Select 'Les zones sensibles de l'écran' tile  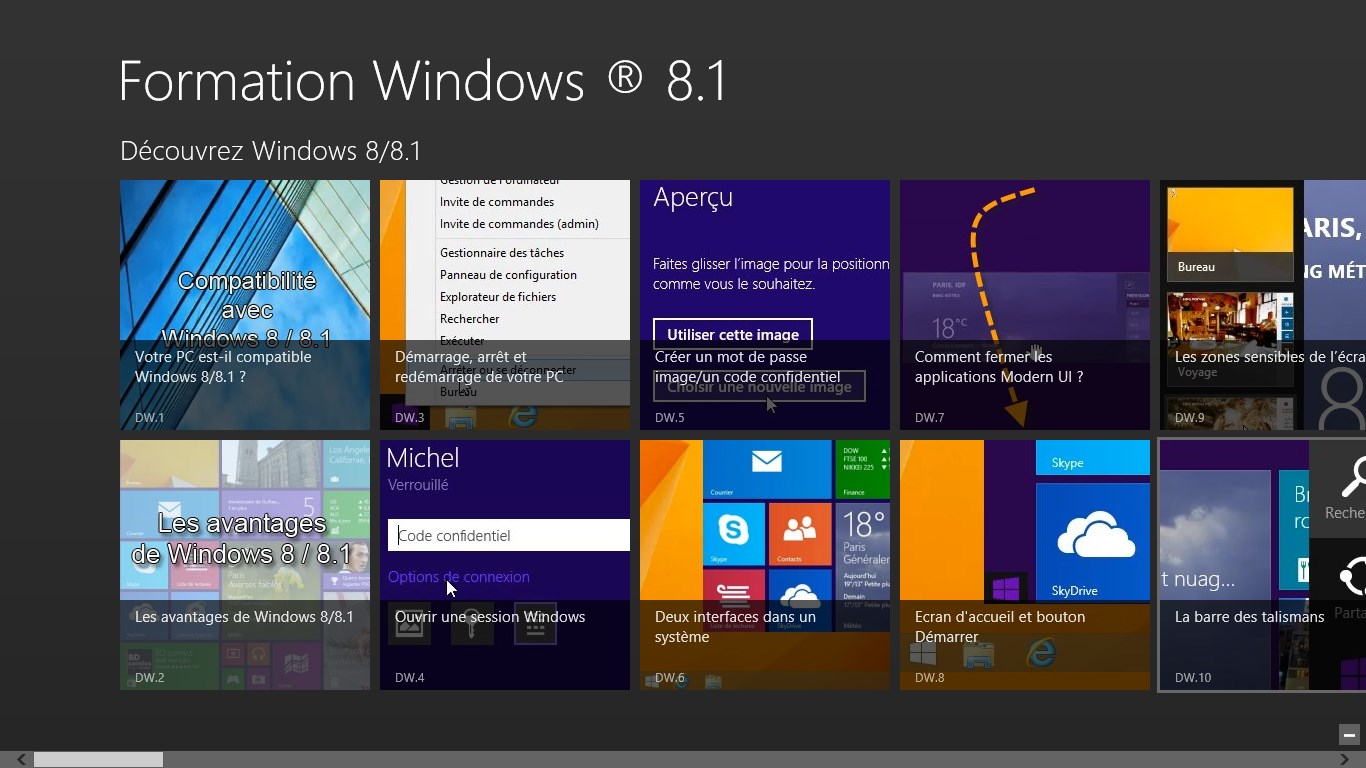(x=1262, y=305)
